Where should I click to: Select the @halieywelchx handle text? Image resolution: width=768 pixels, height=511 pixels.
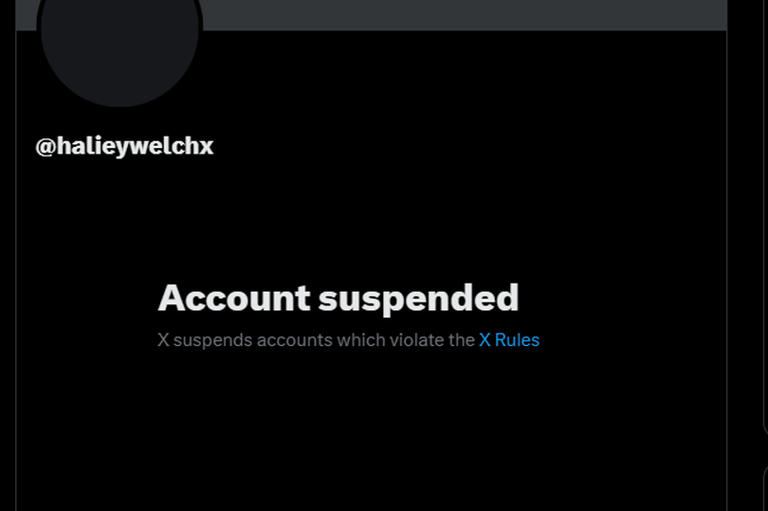click(124, 146)
